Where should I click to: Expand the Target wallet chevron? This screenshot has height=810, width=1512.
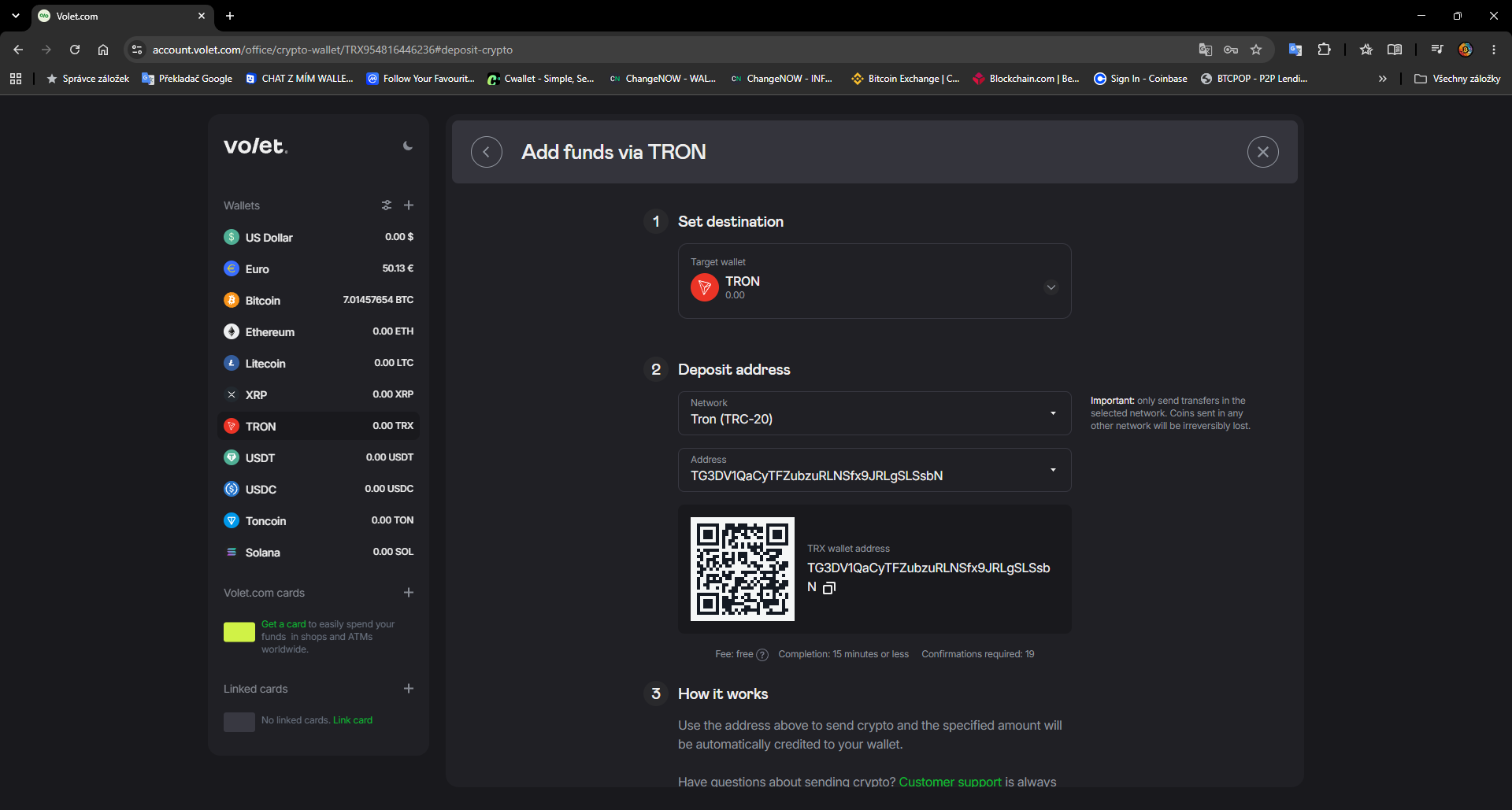pyautogui.click(x=1051, y=287)
